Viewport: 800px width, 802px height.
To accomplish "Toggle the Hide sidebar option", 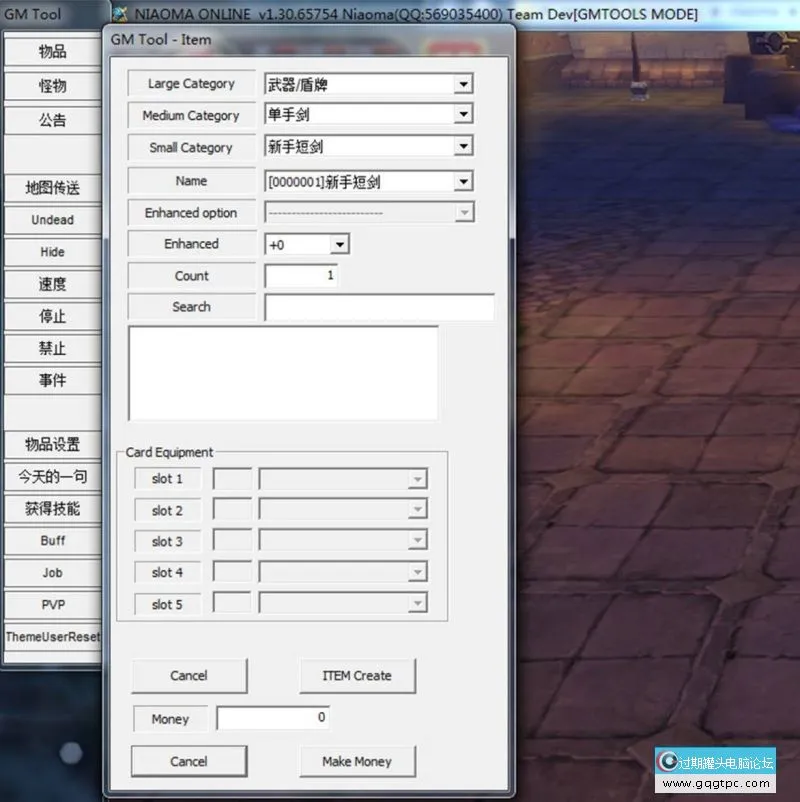I will [x=53, y=252].
